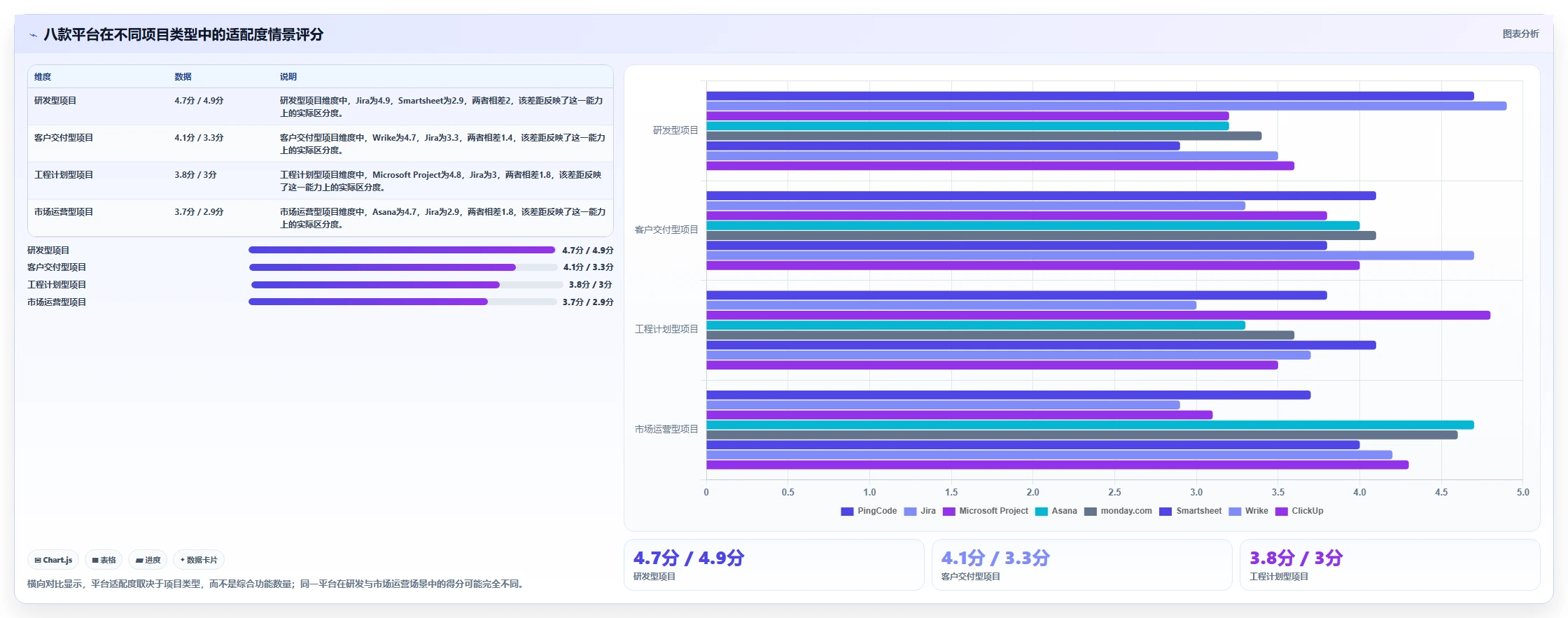
Task: Toggle the Jira legend entry
Action: tap(920, 511)
